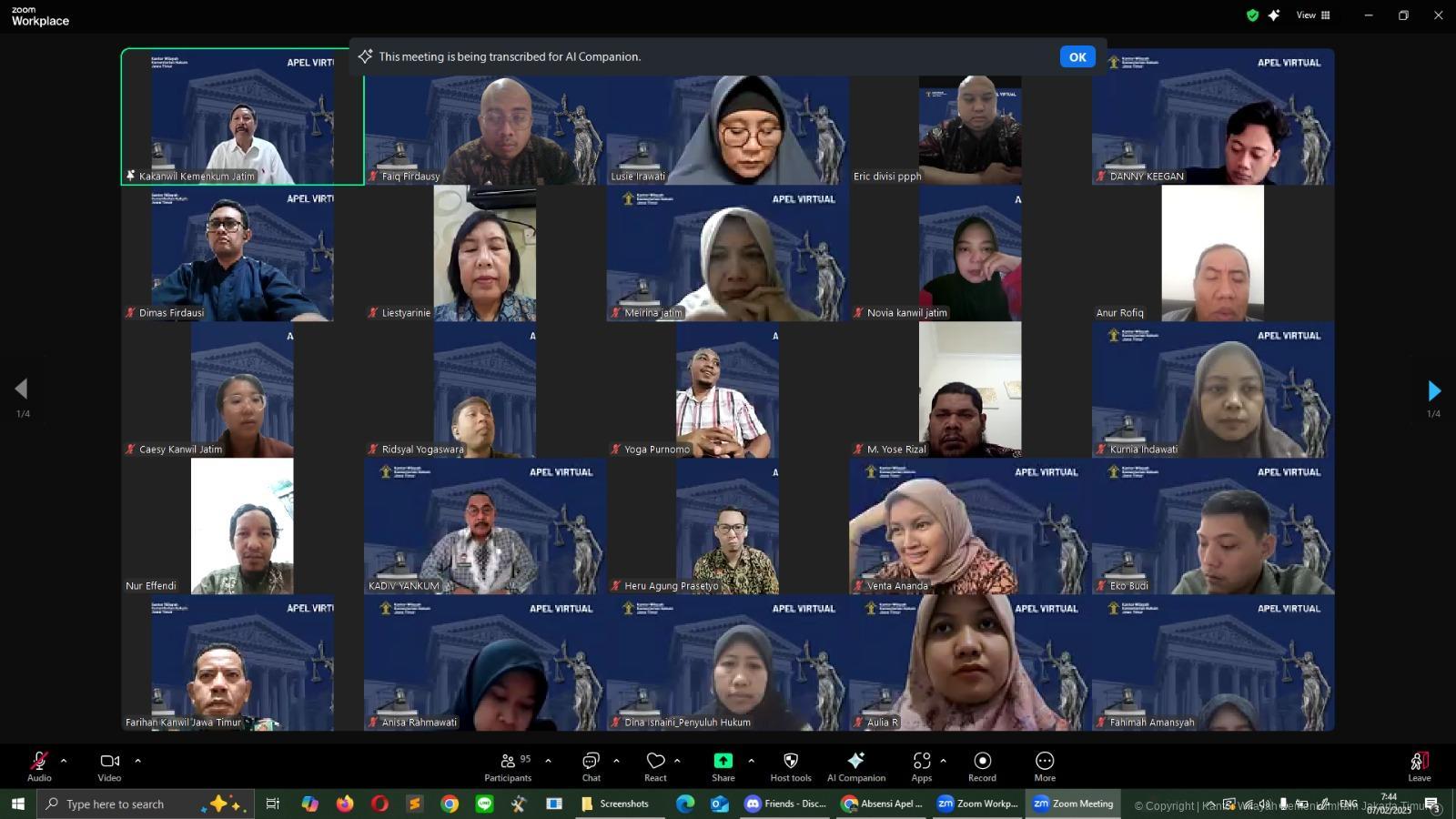Open Task View in the taskbar

coord(272,804)
